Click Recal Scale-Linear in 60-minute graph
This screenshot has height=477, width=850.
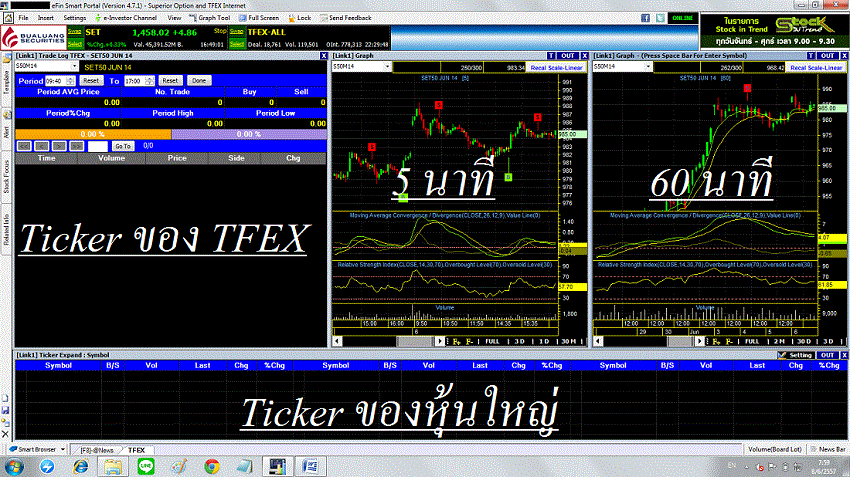pyautogui.click(x=816, y=68)
